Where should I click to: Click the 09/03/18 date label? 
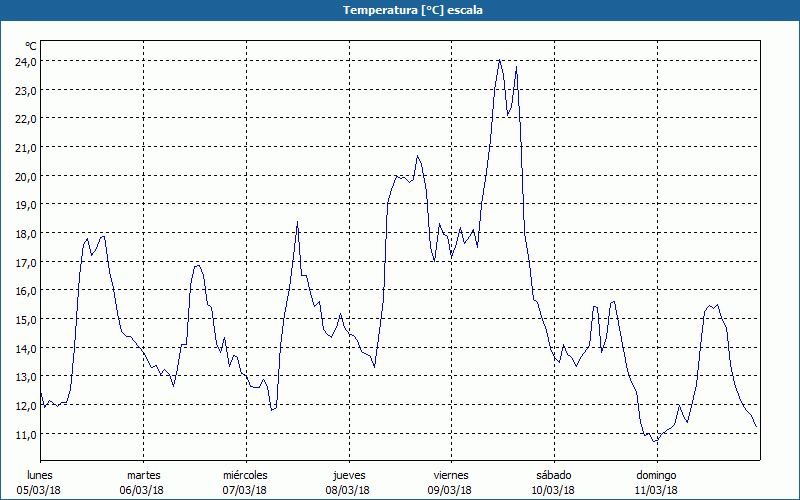[451, 490]
